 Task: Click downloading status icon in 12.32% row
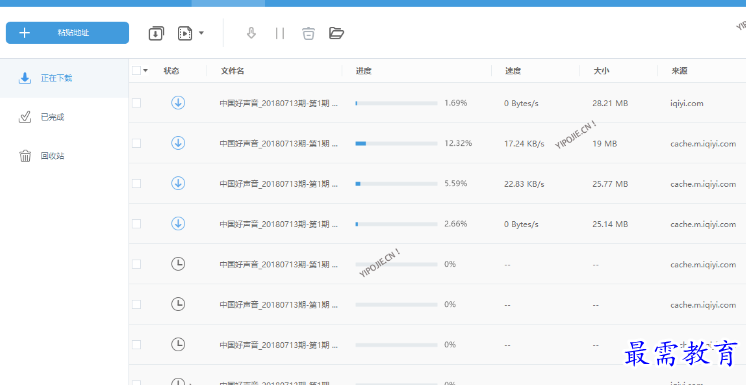click(x=178, y=143)
